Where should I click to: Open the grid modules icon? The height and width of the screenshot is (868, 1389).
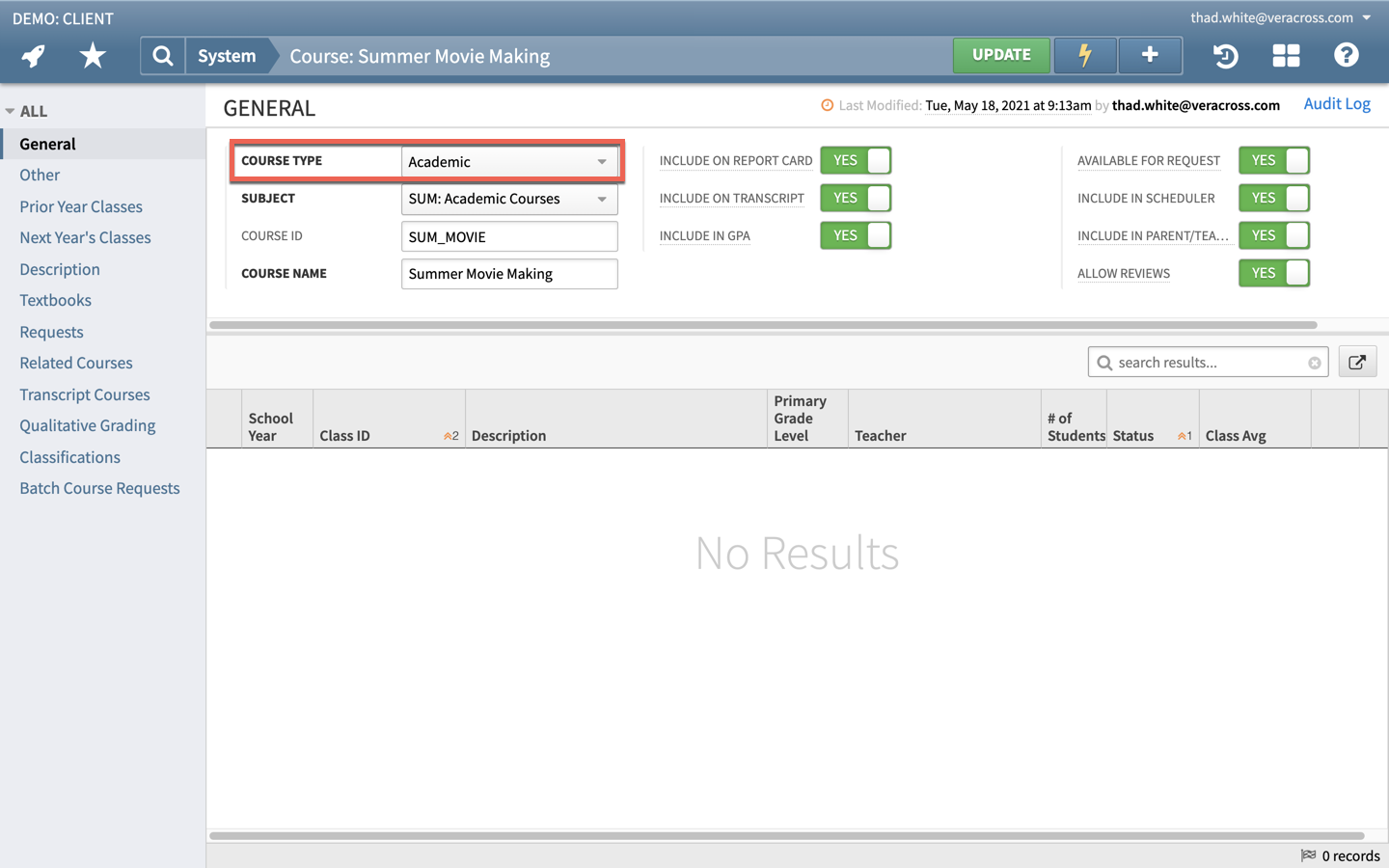1286,56
